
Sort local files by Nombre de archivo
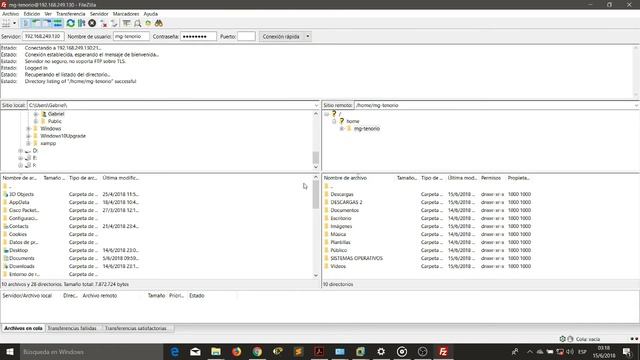[21, 178]
